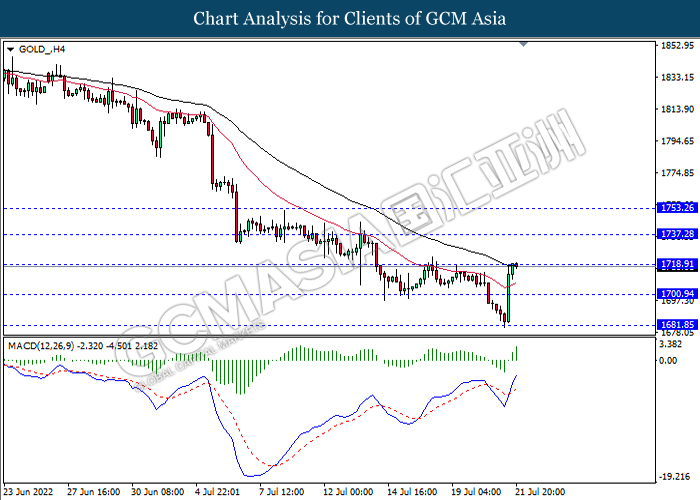700x500 pixels.
Task: Click the 23 Jun 2022 date label
Action: [28, 492]
